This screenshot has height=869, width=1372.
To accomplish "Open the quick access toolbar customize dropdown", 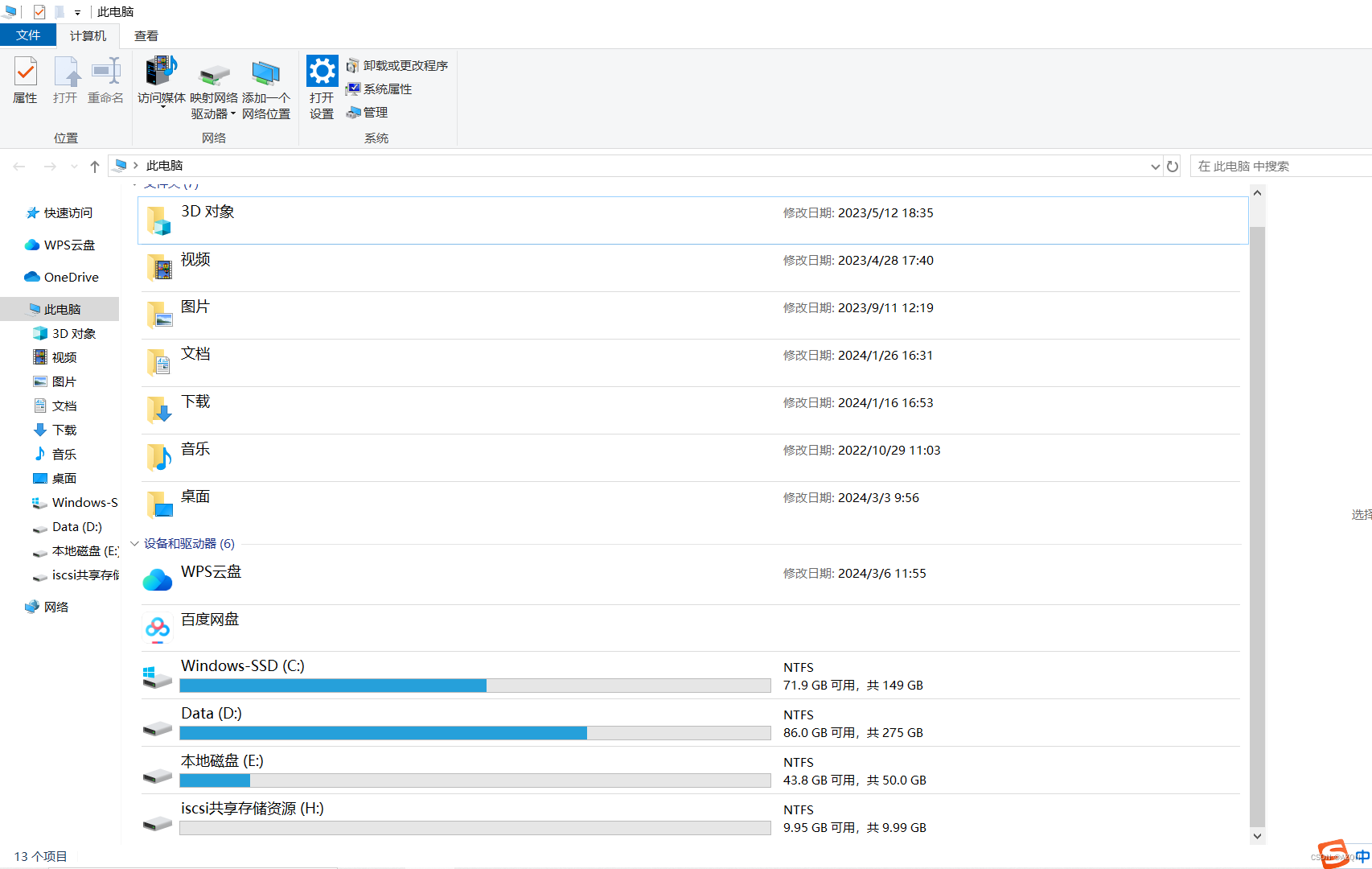I will [77, 12].
